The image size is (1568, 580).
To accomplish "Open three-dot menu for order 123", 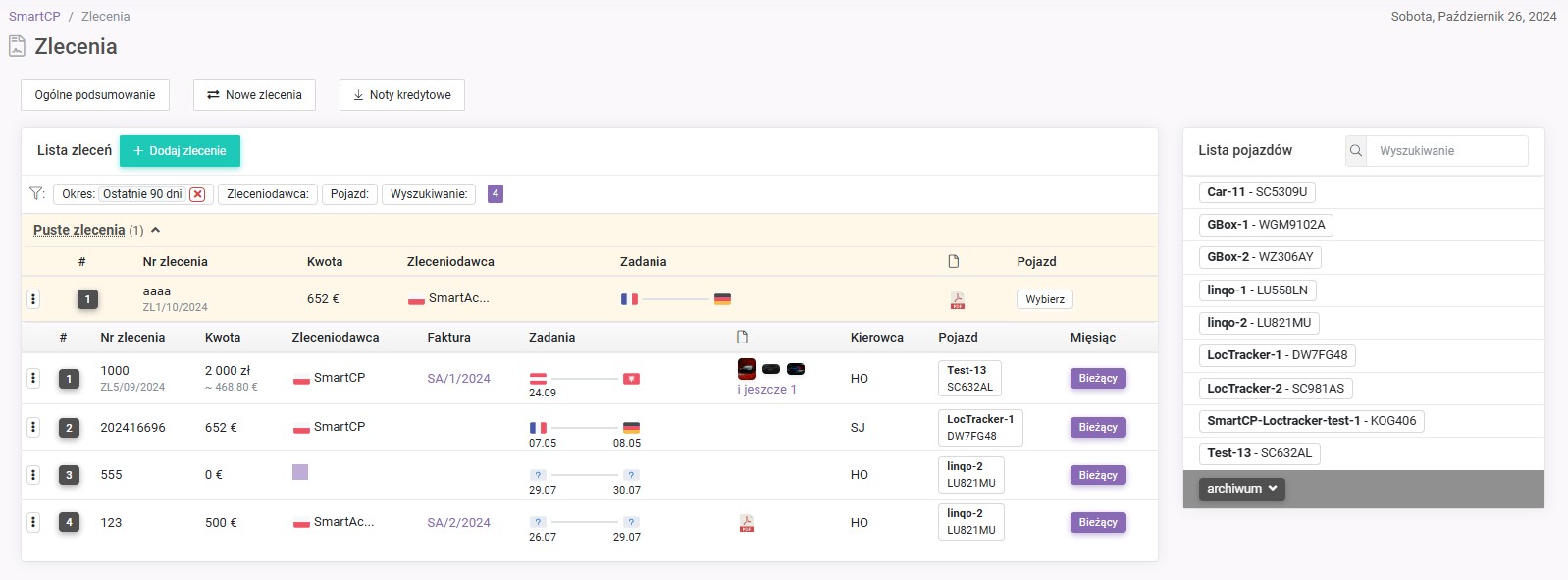I will tap(33, 522).
